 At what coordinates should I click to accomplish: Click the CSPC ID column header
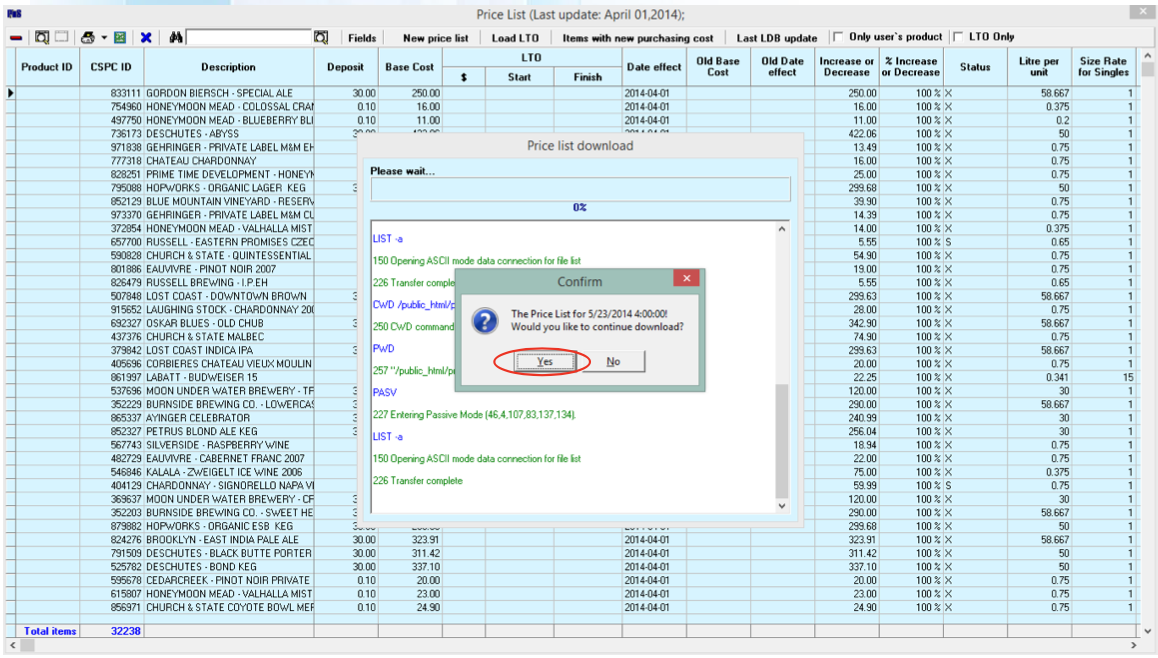112,67
